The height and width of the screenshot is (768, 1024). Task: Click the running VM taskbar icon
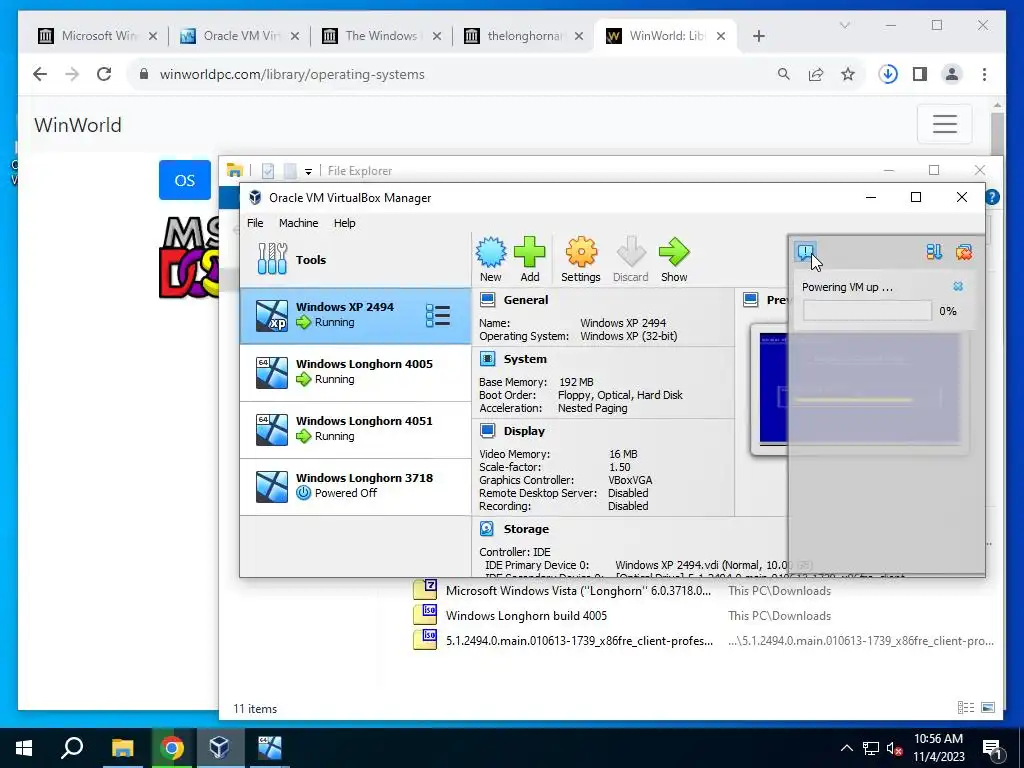pyautogui.click(x=269, y=748)
